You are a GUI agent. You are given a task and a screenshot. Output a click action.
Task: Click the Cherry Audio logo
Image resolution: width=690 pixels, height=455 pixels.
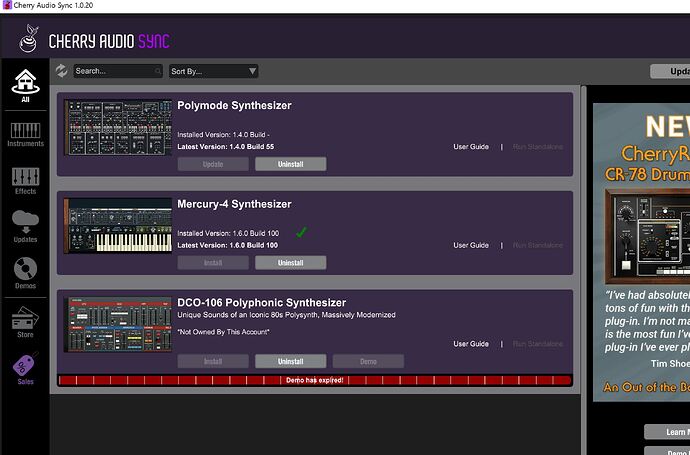(29, 39)
